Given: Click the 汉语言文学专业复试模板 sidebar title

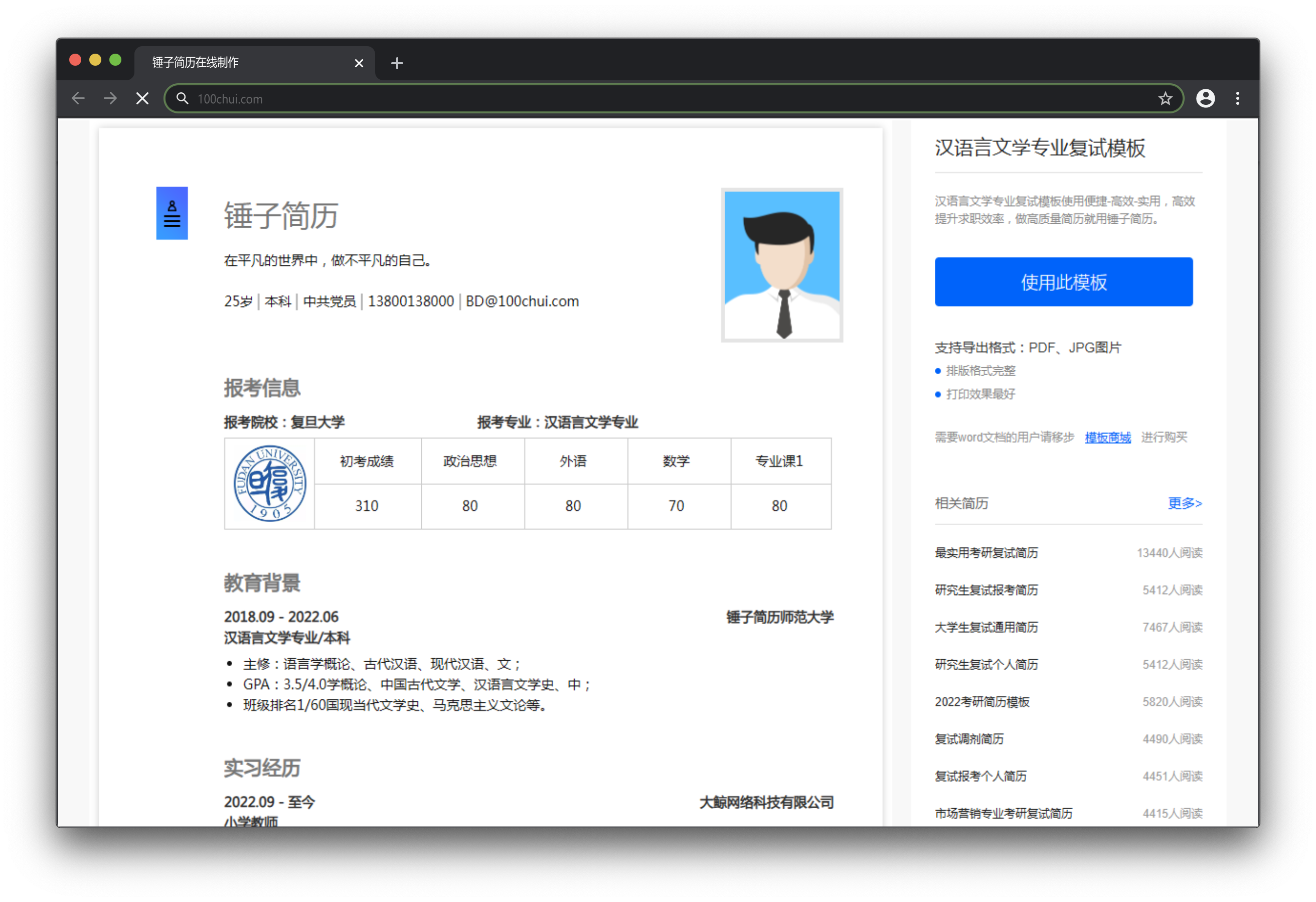Looking at the screenshot, I should point(1040,148).
